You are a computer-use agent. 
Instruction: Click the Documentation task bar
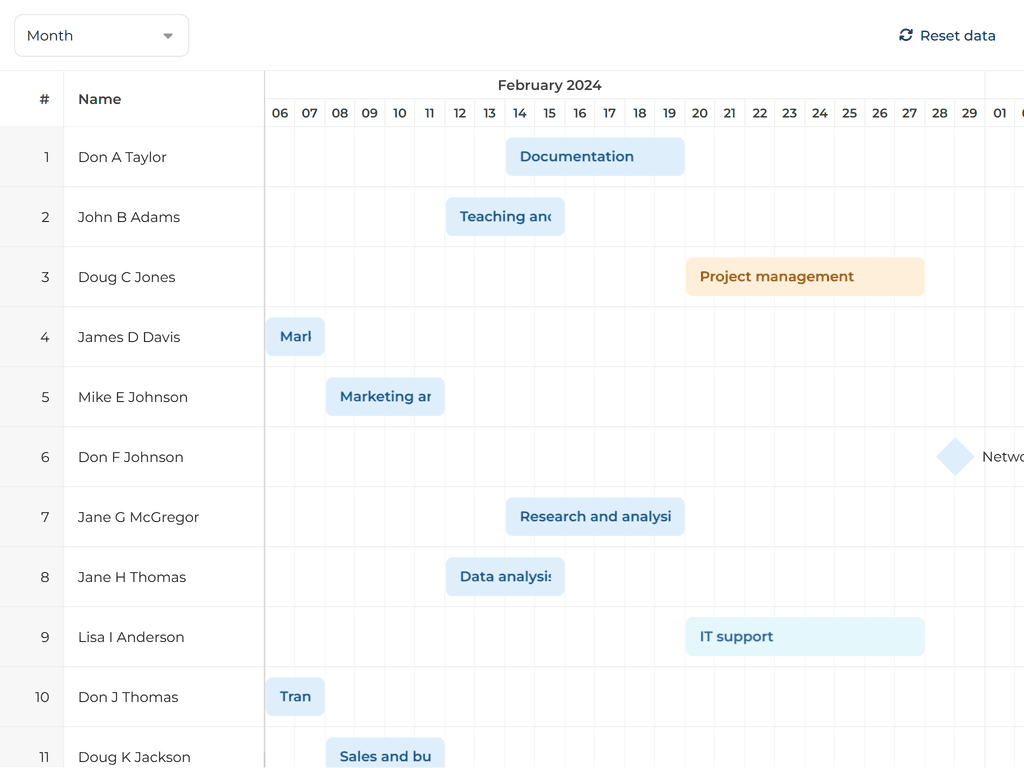[595, 157]
